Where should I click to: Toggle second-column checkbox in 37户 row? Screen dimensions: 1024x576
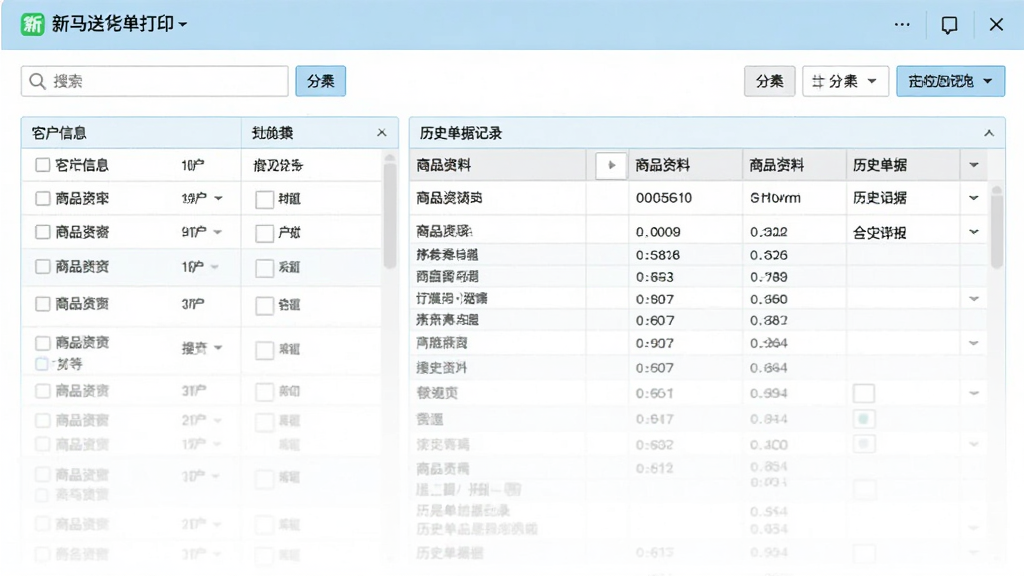coord(264,306)
